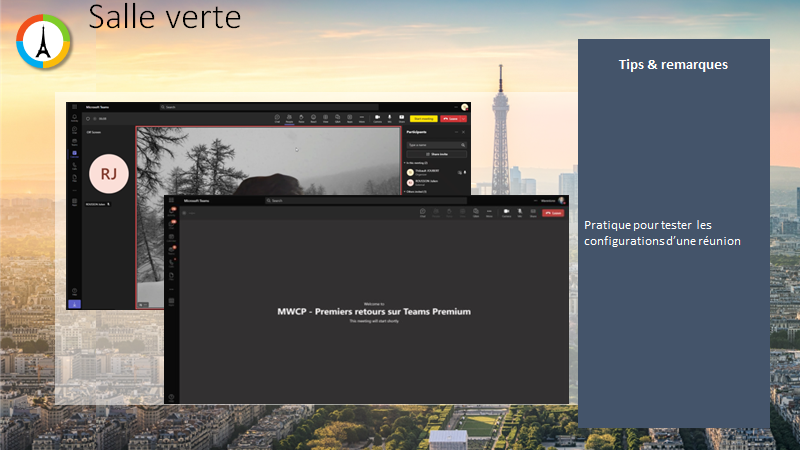Click the yellow Start meeting button
The width and height of the screenshot is (800, 450).
(423, 118)
